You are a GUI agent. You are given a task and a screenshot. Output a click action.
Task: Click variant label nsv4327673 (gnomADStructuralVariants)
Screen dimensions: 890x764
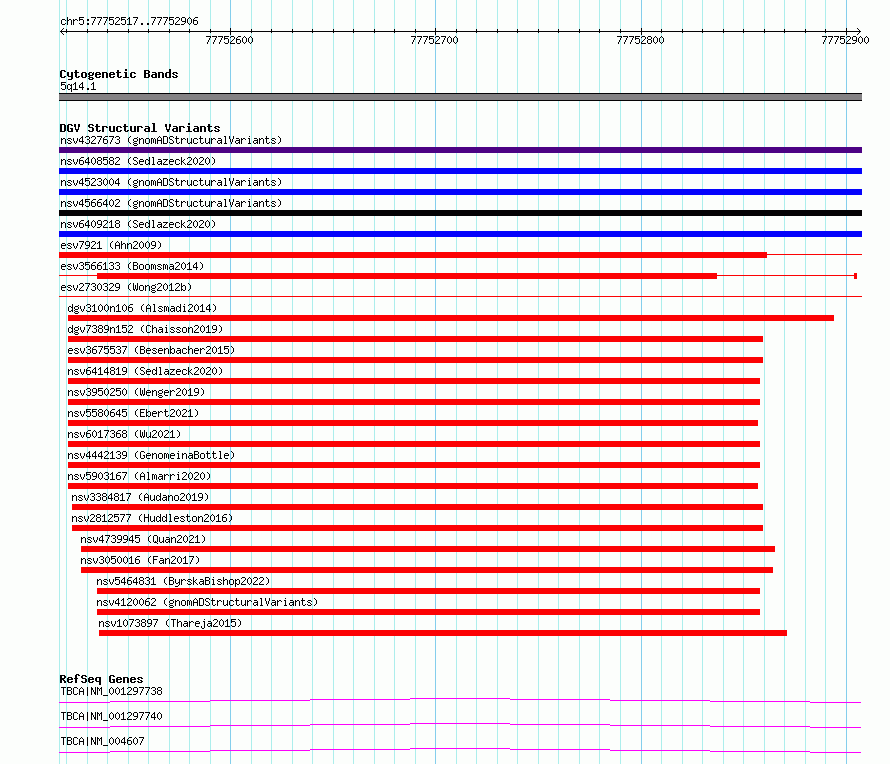coord(171,140)
